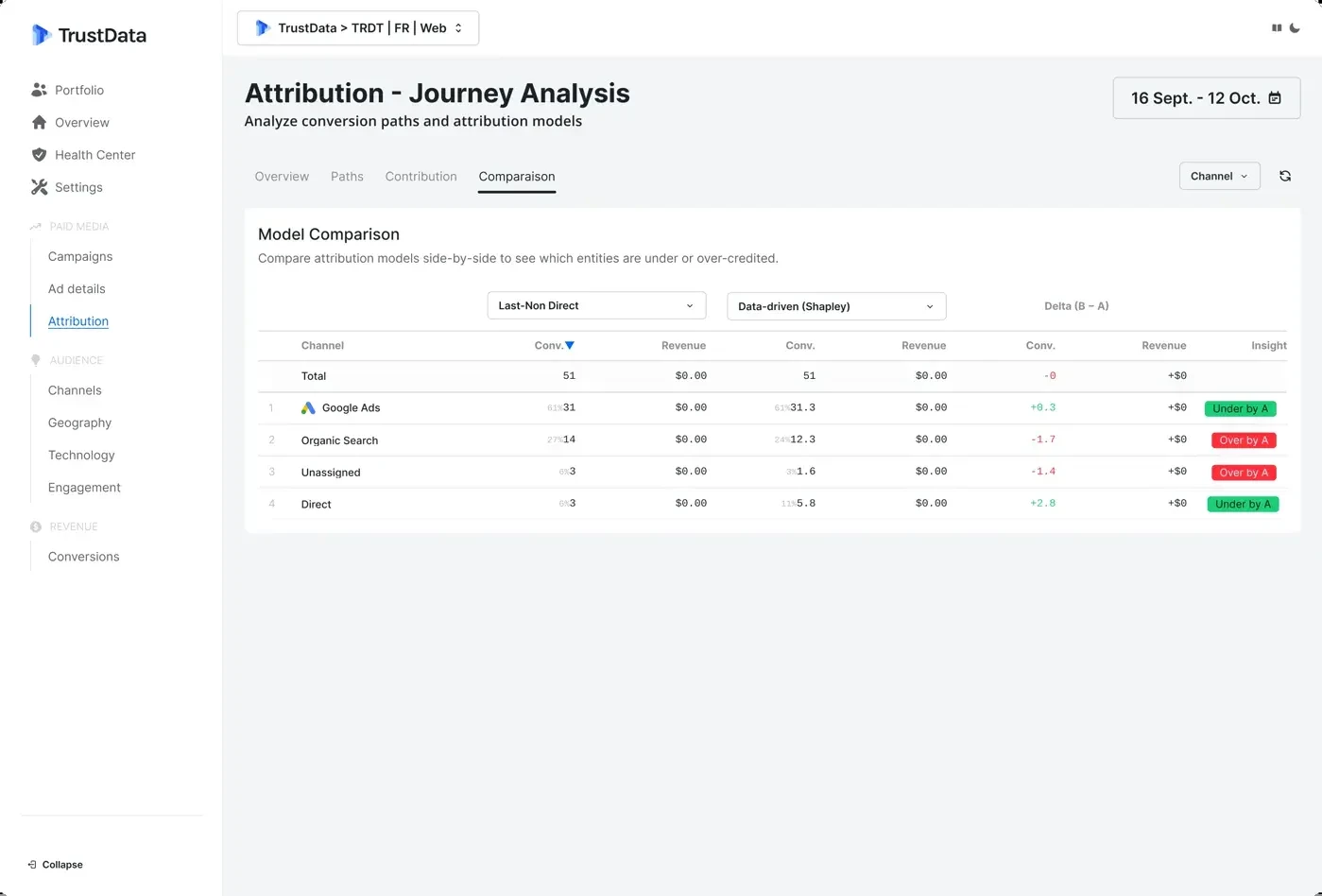Collapse the sidebar

[x=57, y=864]
